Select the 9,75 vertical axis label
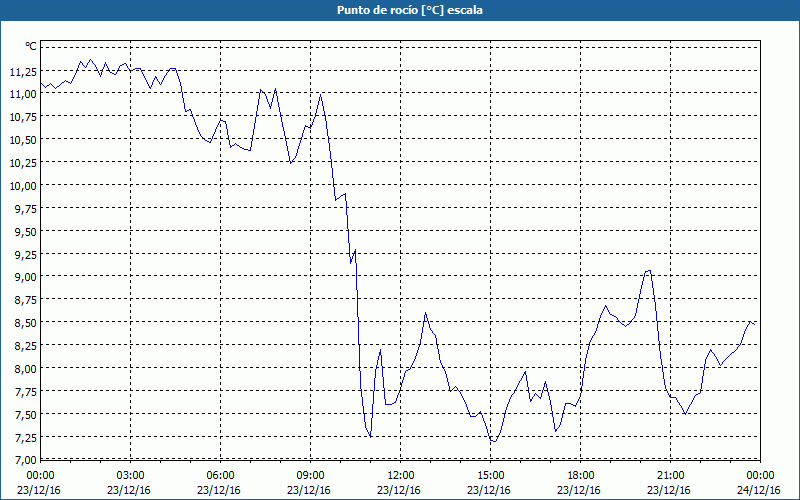This screenshot has height=500, width=800. 26,209
